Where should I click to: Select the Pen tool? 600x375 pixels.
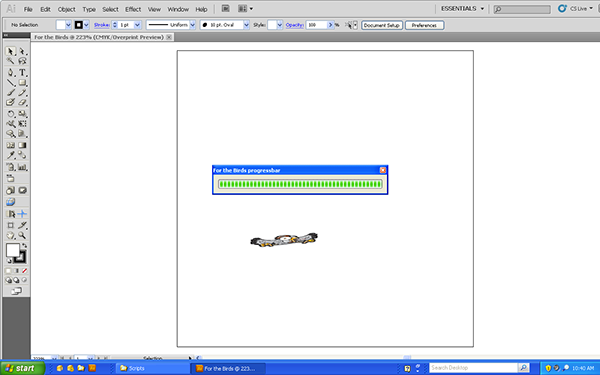10,72
